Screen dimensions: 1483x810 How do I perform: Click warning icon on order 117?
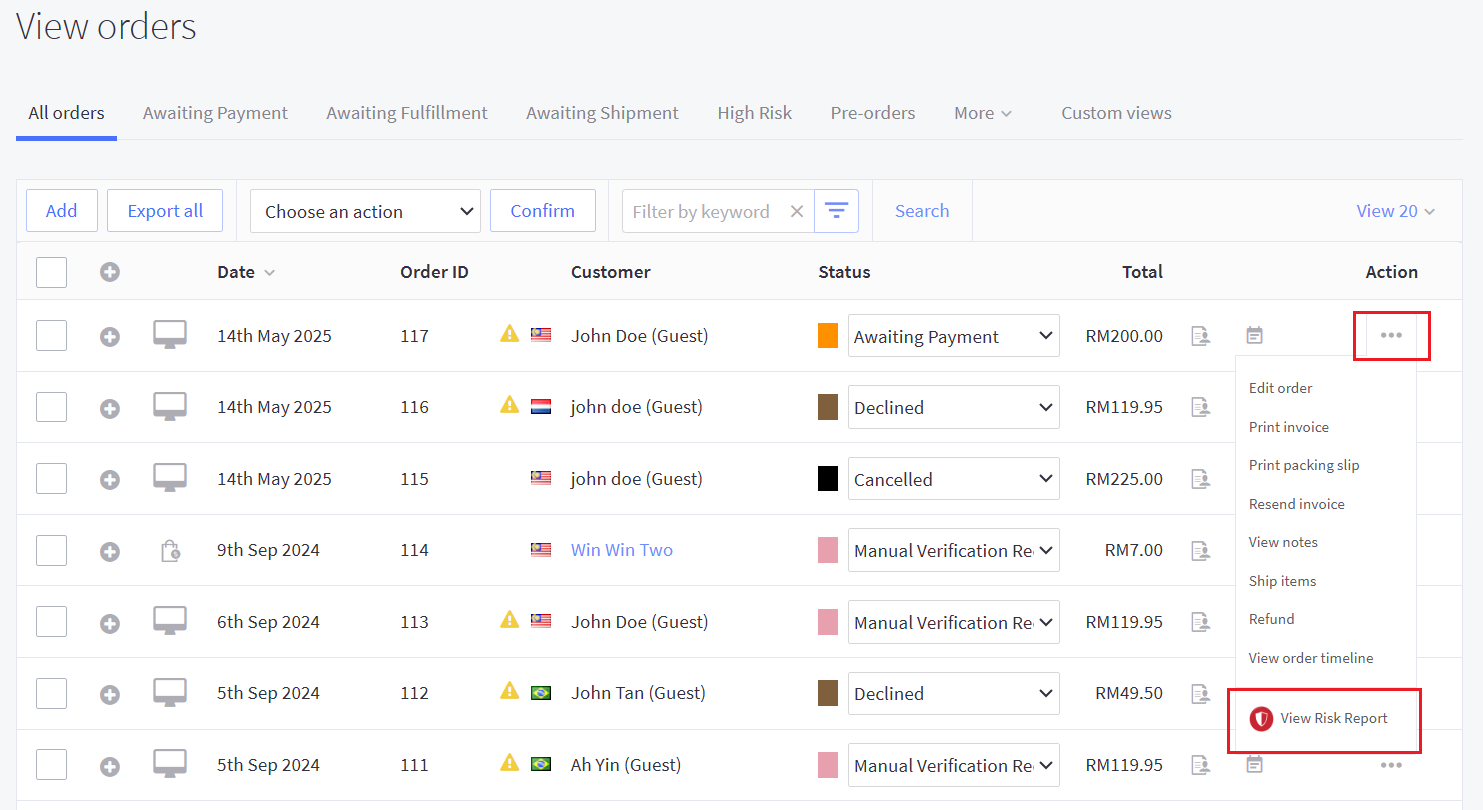[510, 334]
